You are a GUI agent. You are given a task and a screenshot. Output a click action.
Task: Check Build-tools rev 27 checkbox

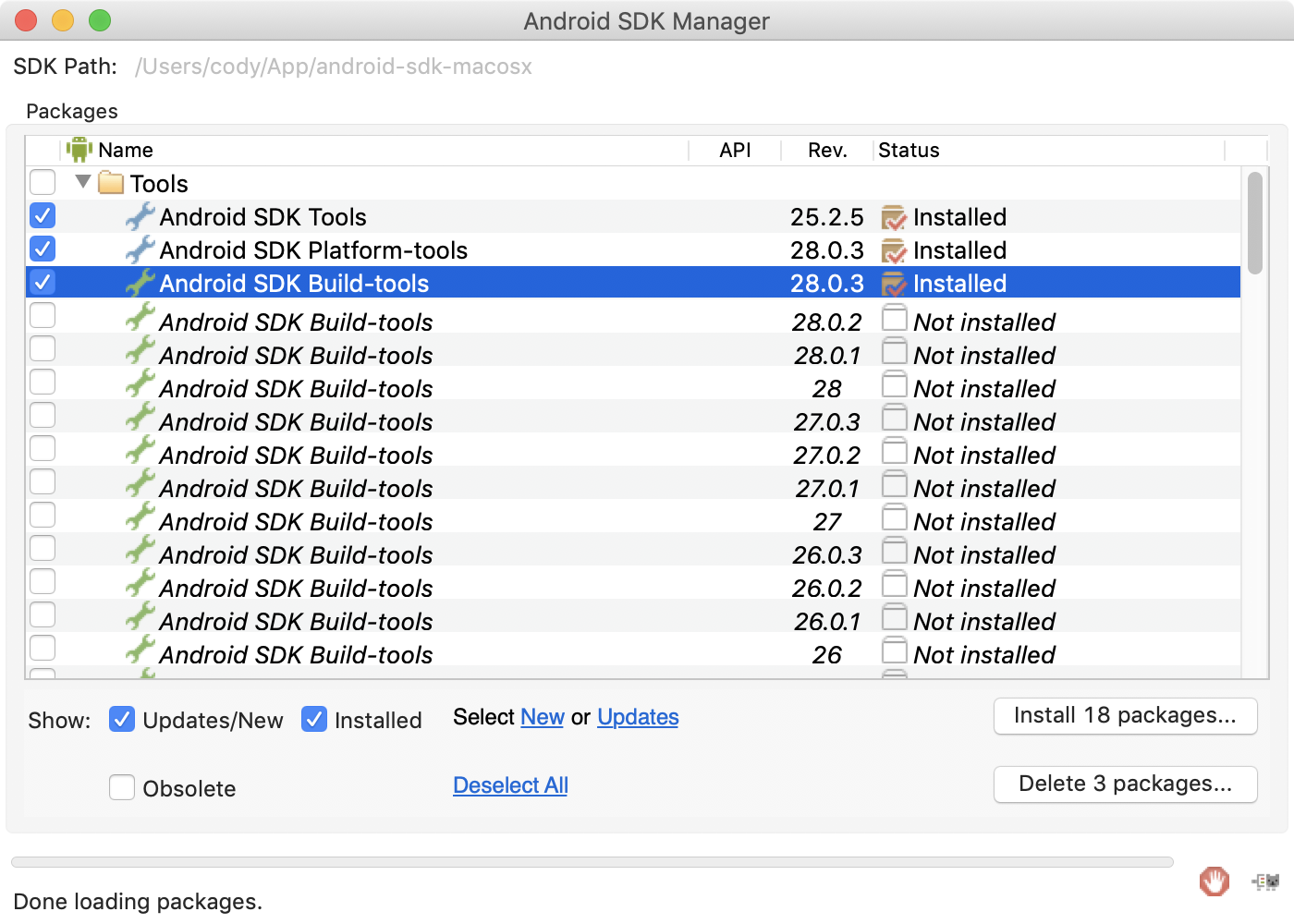tap(43, 515)
